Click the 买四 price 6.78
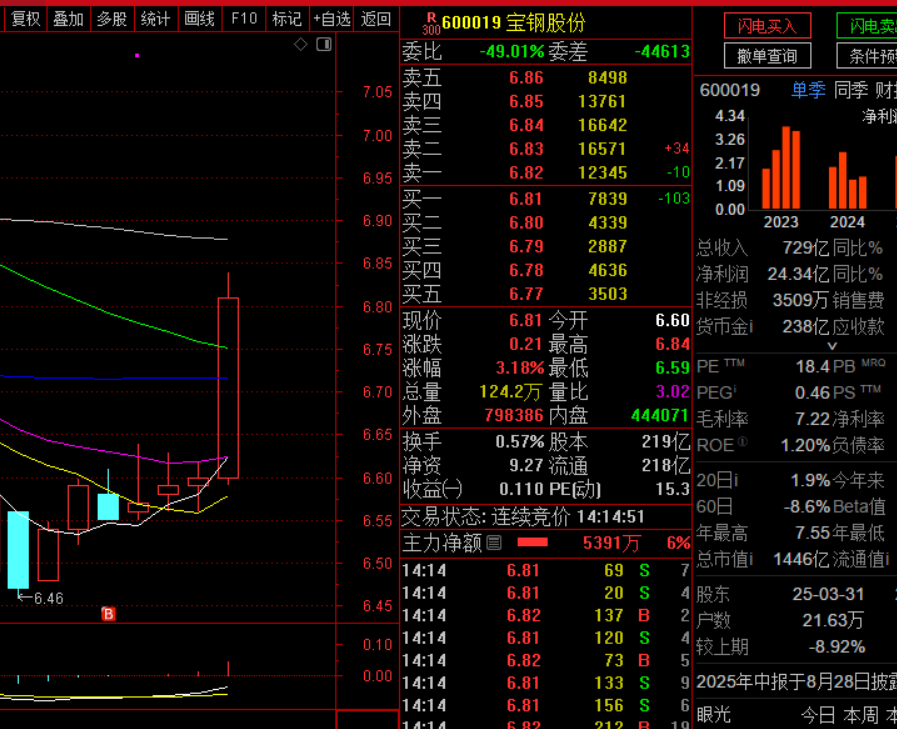Viewport: 897px width, 729px height. 526,270
